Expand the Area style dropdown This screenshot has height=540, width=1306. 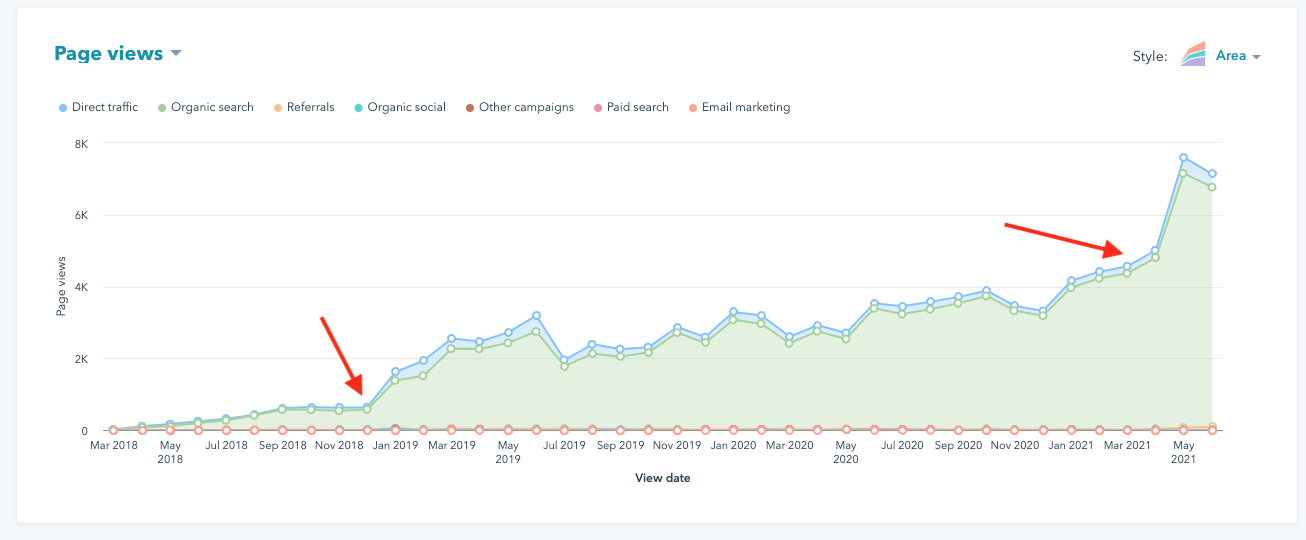1237,56
